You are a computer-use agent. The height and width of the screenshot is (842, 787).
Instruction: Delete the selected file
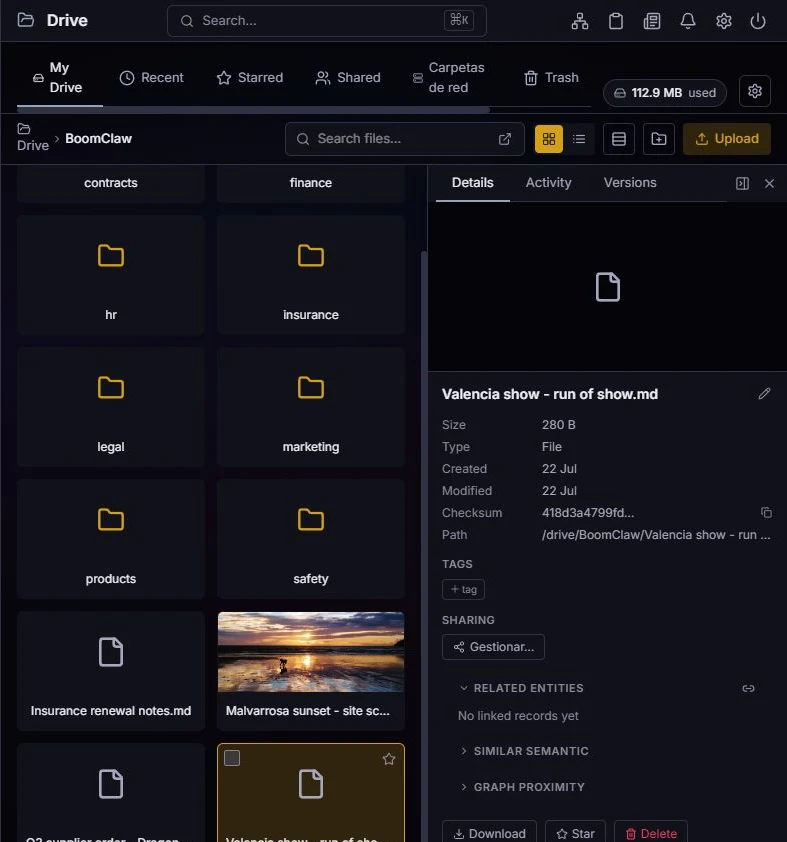(651, 833)
